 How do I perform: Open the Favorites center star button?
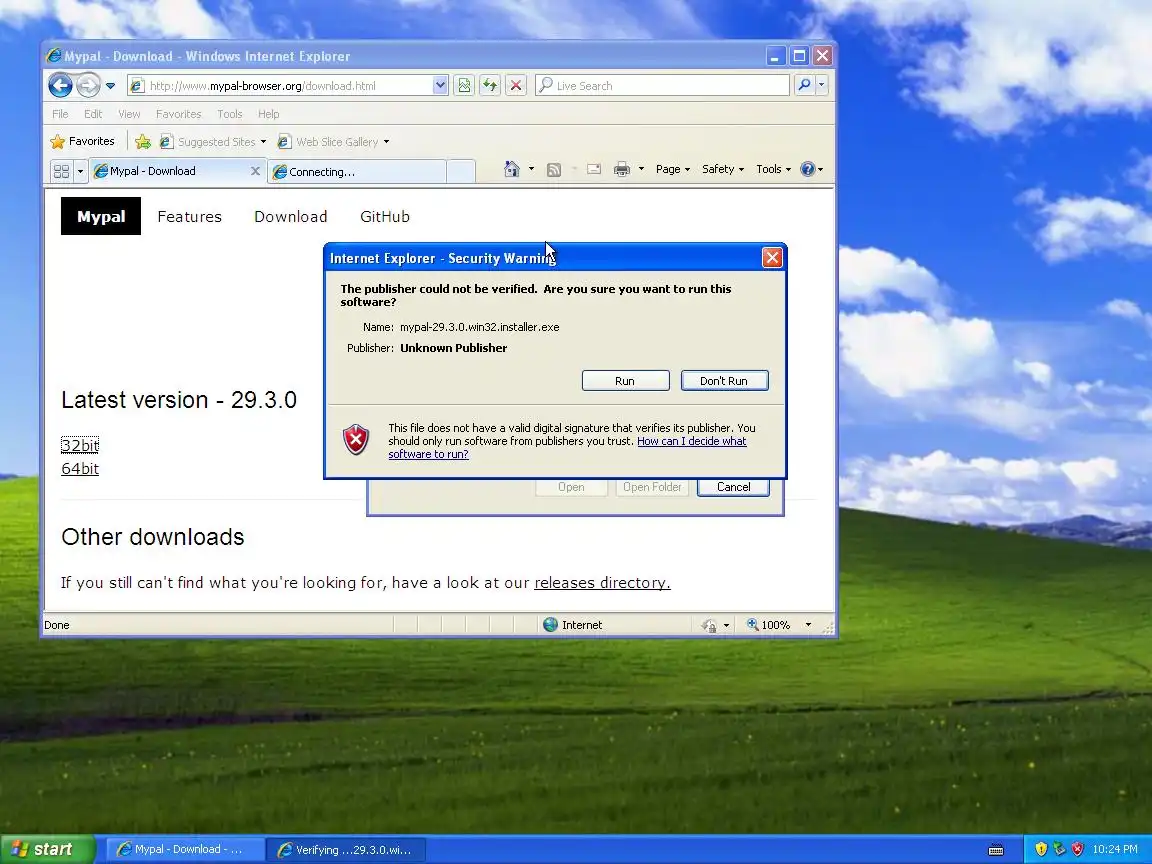coord(82,141)
